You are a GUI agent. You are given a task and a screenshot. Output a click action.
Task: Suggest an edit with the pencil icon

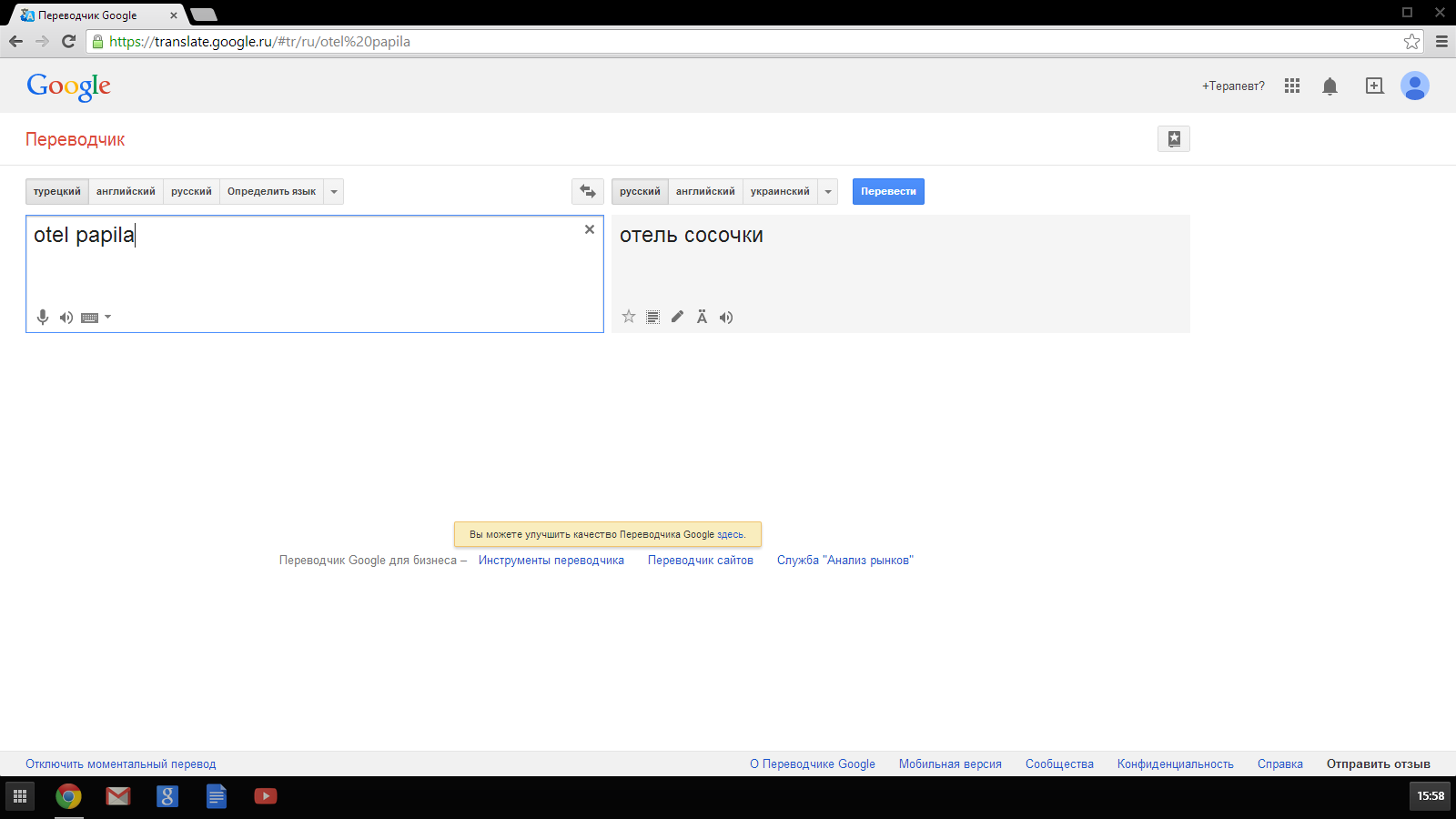677,317
